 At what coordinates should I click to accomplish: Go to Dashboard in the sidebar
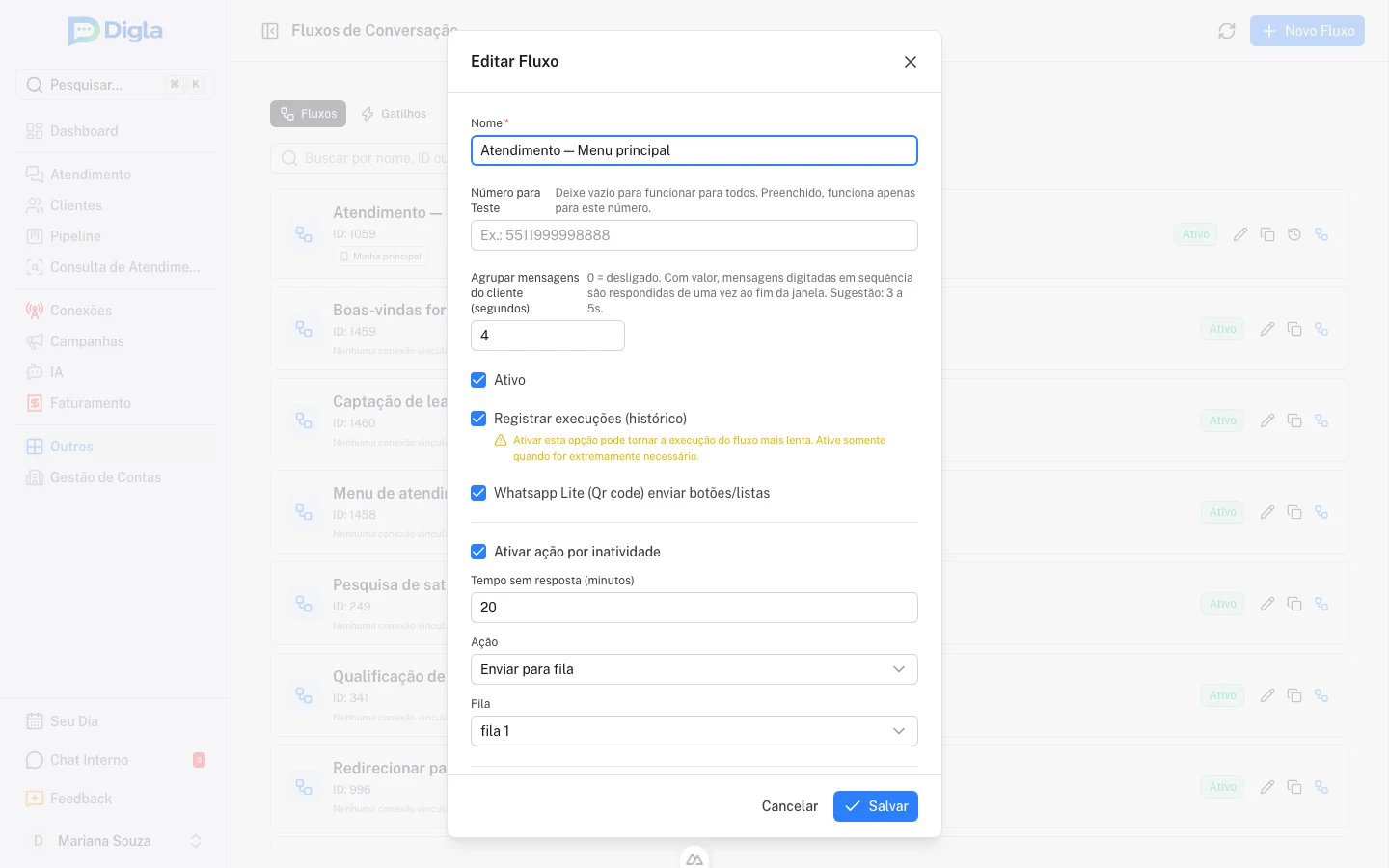pyautogui.click(x=116, y=131)
